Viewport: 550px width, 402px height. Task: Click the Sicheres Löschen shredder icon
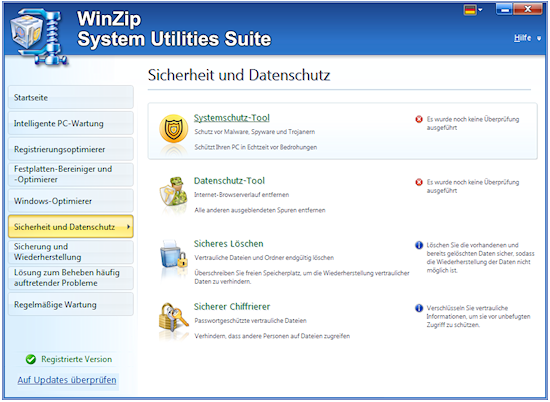tap(173, 255)
